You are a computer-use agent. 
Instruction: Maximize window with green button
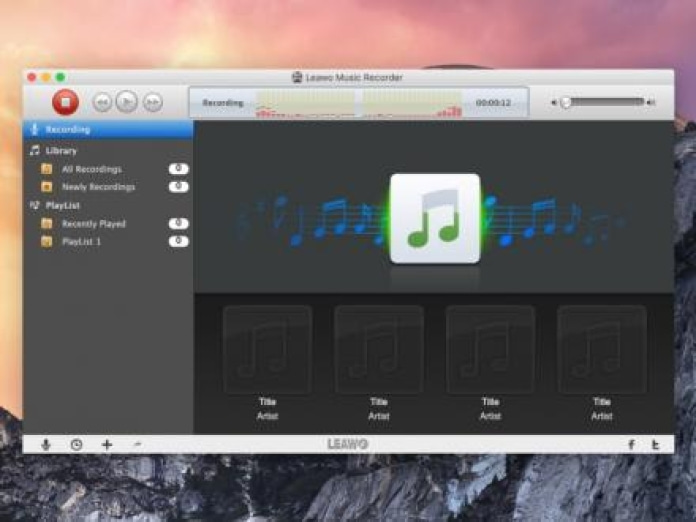(x=60, y=77)
